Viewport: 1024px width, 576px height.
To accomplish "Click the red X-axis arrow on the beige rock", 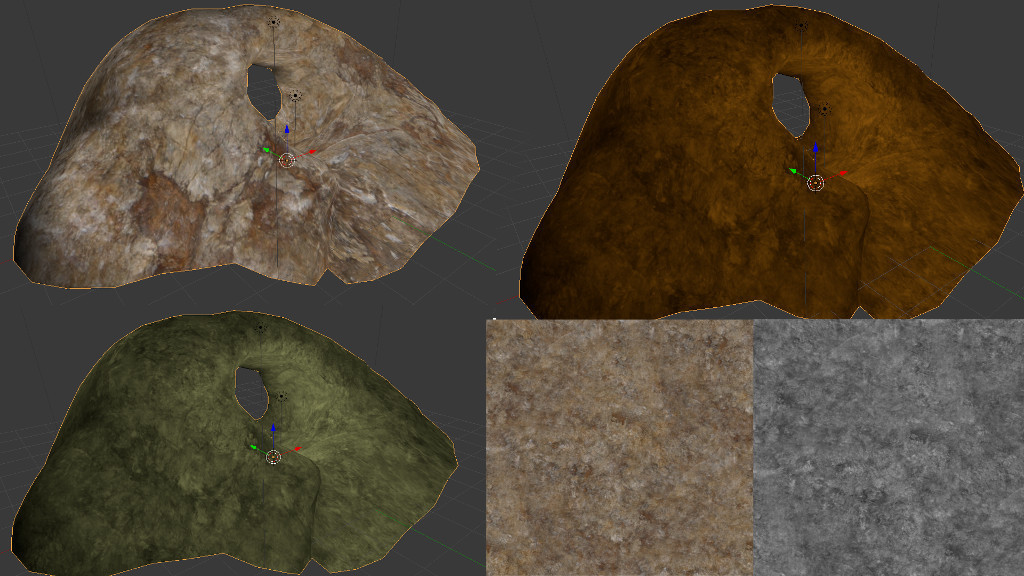I will 311,151.
